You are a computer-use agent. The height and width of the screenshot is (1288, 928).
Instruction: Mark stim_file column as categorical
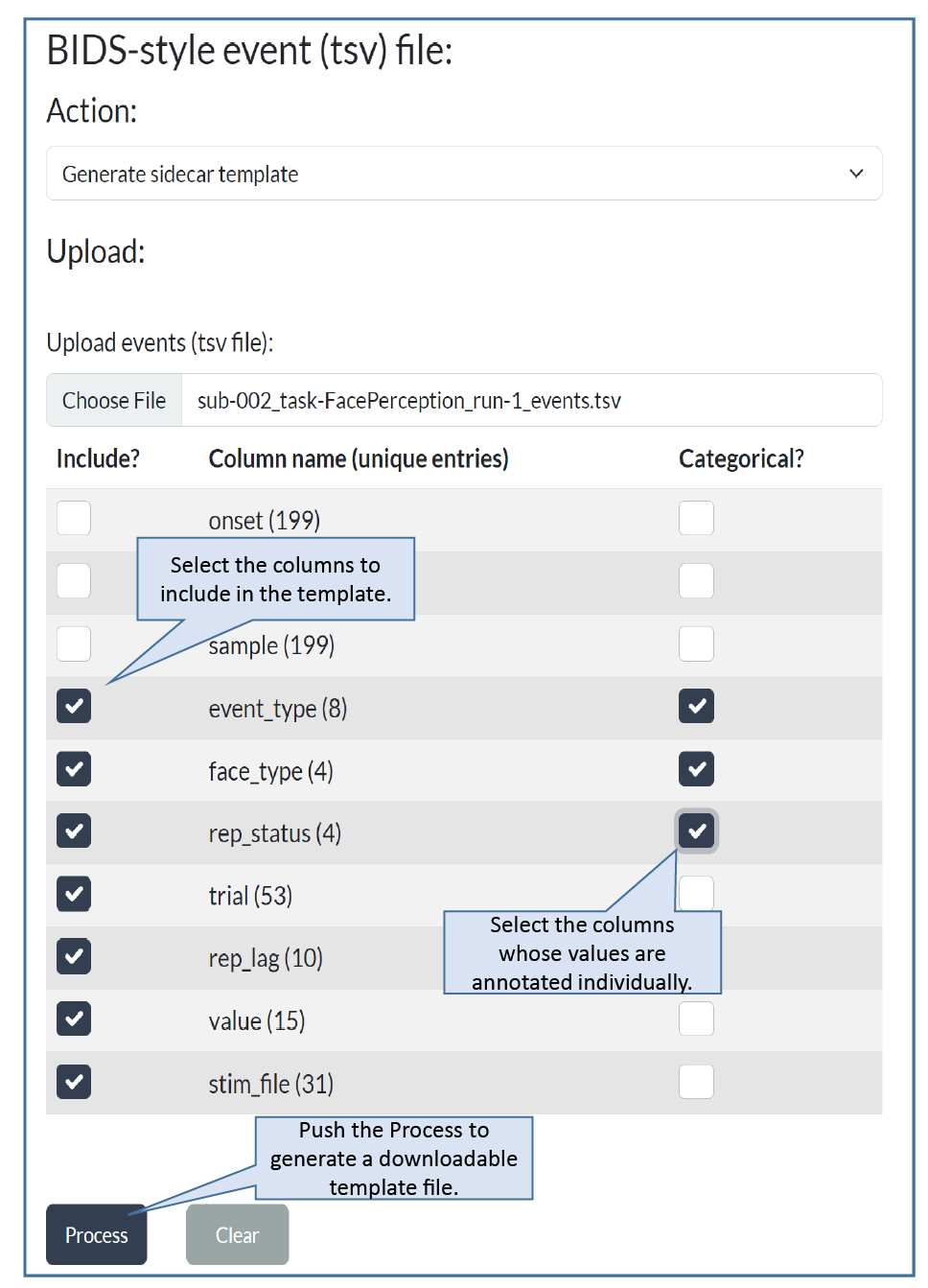(x=696, y=1082)
